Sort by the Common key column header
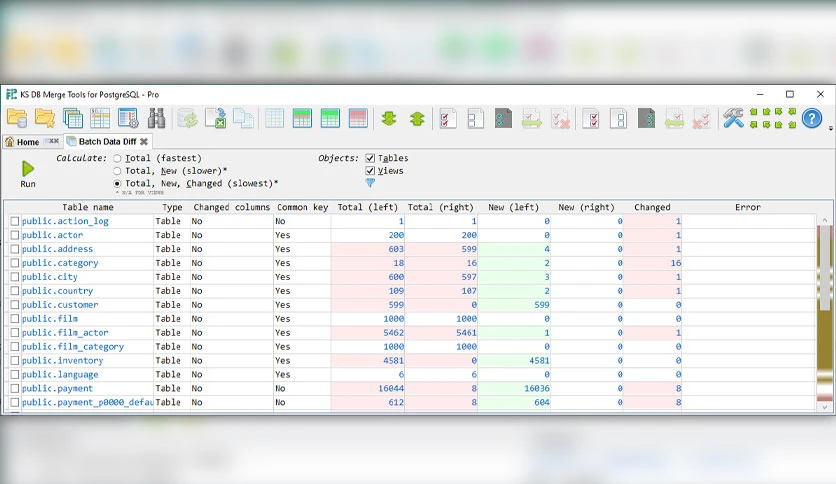Image resolution: width=836 pixels, height=484 pixels. point(302,207)
